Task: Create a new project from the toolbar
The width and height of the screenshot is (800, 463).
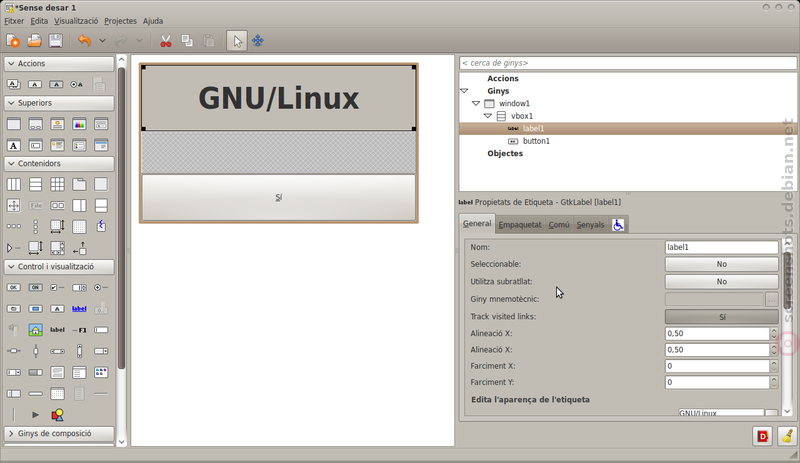Action: (13, 41)
